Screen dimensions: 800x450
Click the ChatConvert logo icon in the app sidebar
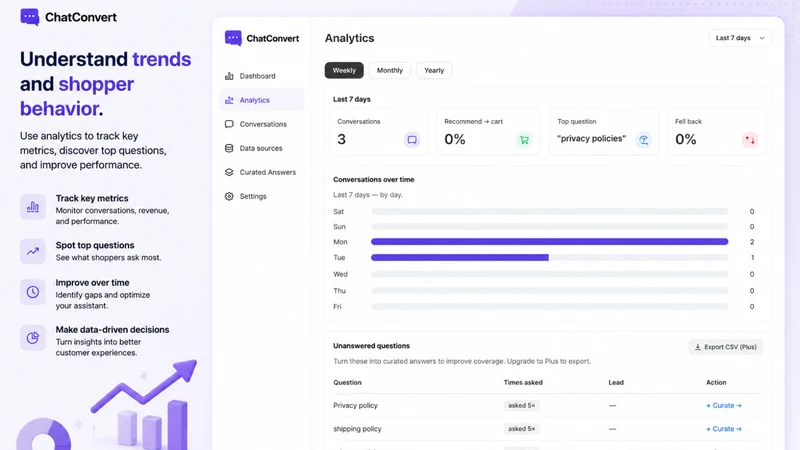click(233, 38)
